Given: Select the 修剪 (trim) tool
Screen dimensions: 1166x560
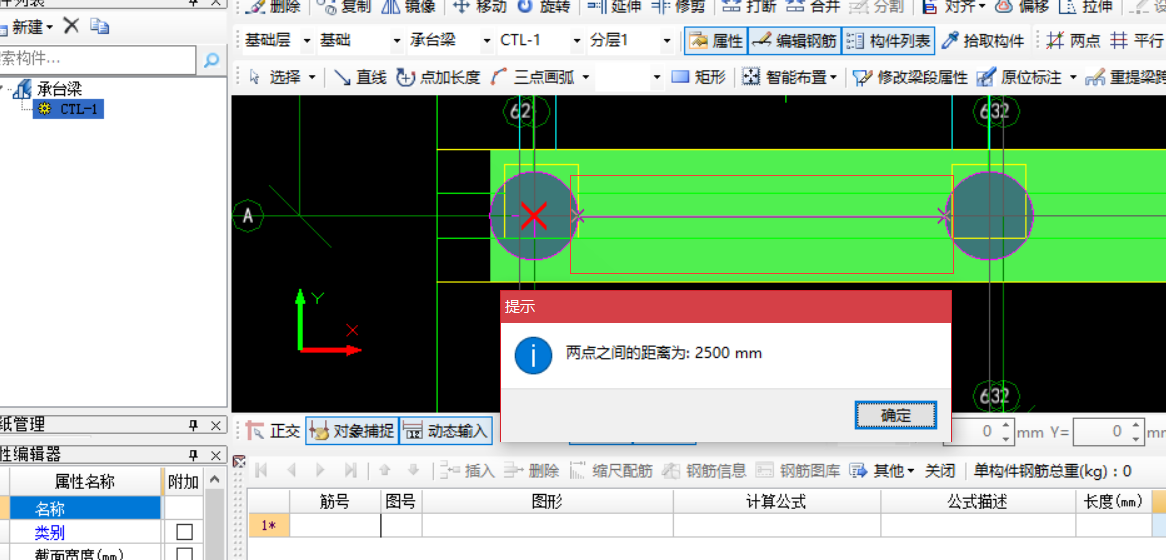Looking at the screenshot, I should tap(678, 7).
